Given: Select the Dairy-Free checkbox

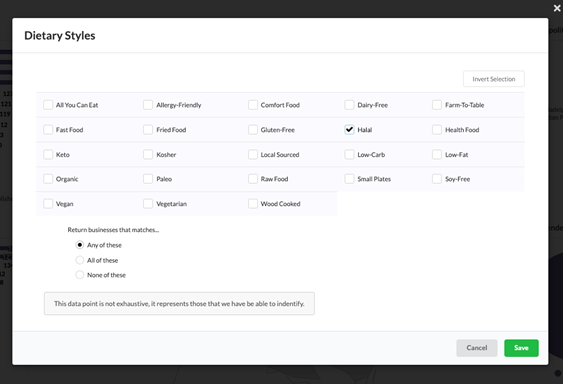Looking at the screenshot, I should 349,105.
